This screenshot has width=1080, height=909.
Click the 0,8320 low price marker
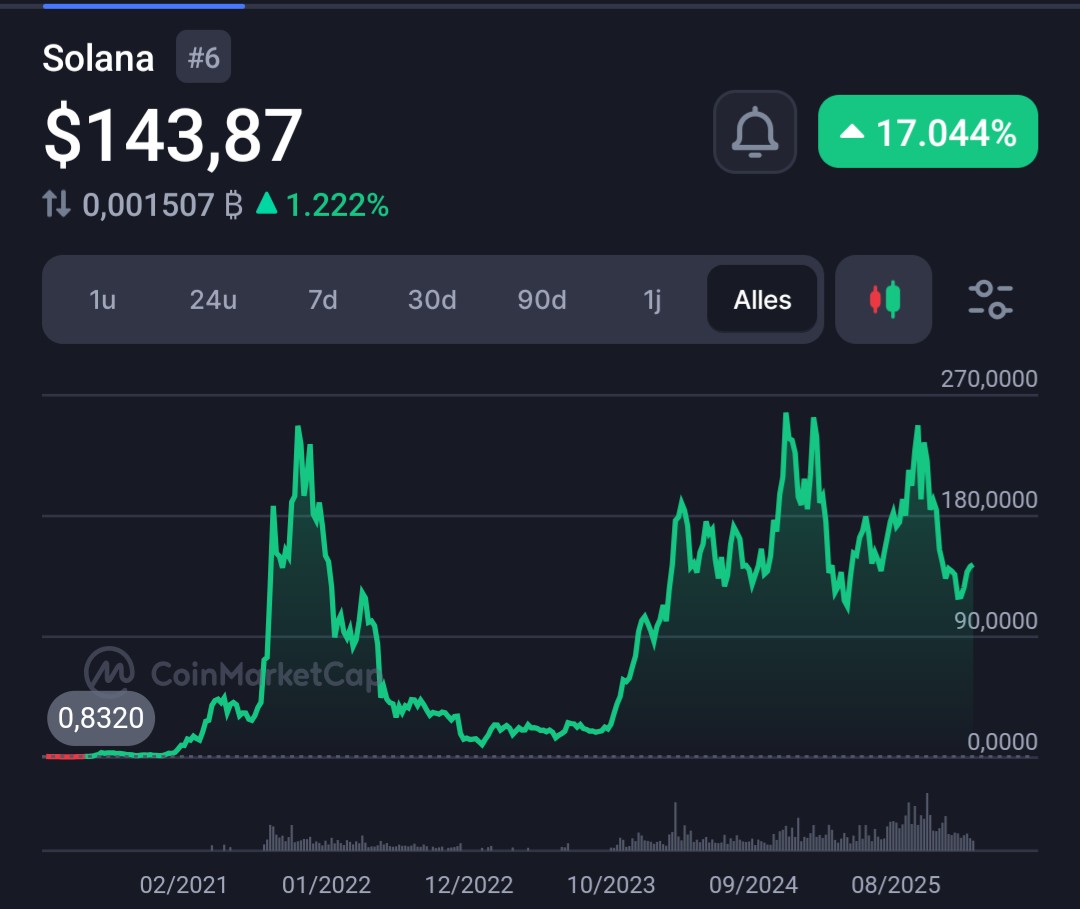coord(100,718)
